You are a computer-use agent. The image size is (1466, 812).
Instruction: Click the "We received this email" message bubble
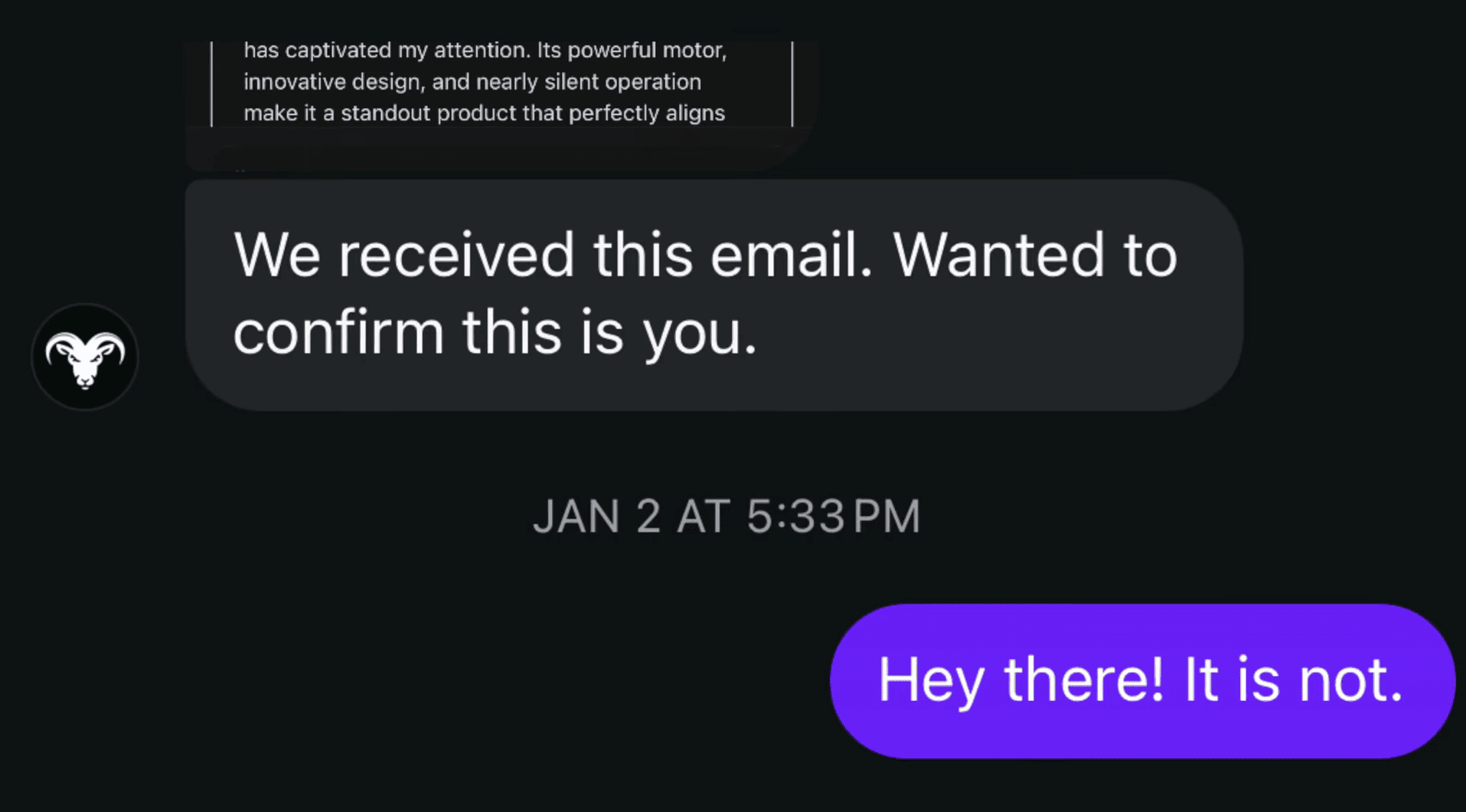tap(713, 295)
